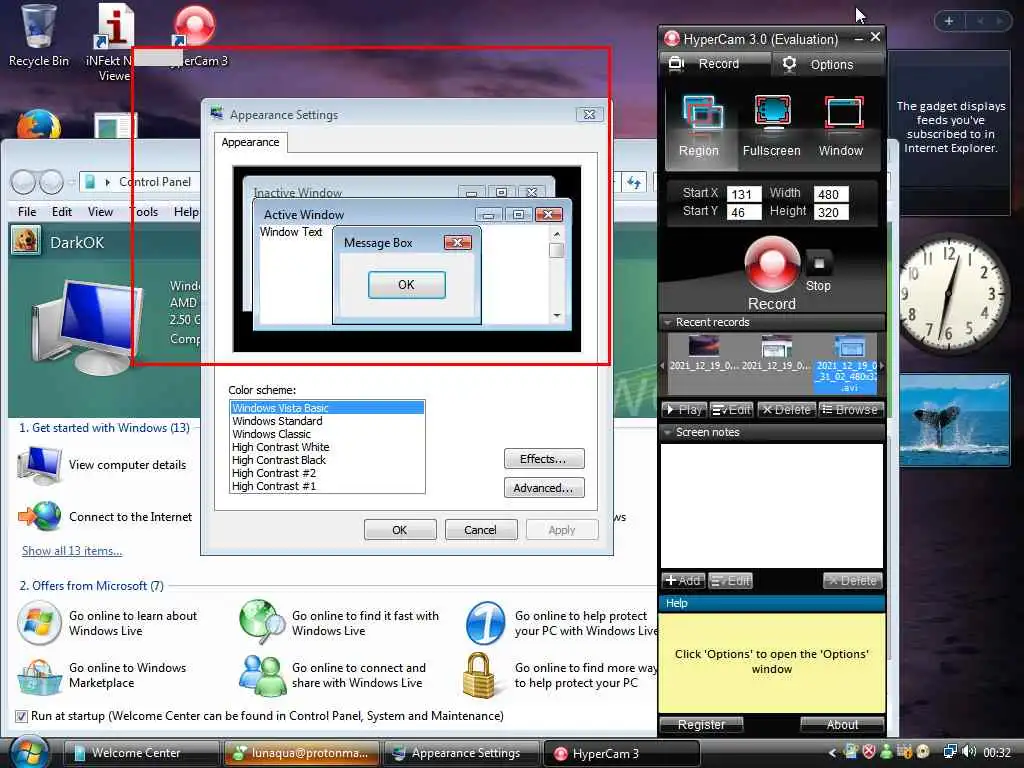Select the highlighted .avi recent record thumbnail
The width and height of the screenshot is (1024, 768).
[848, 364]
